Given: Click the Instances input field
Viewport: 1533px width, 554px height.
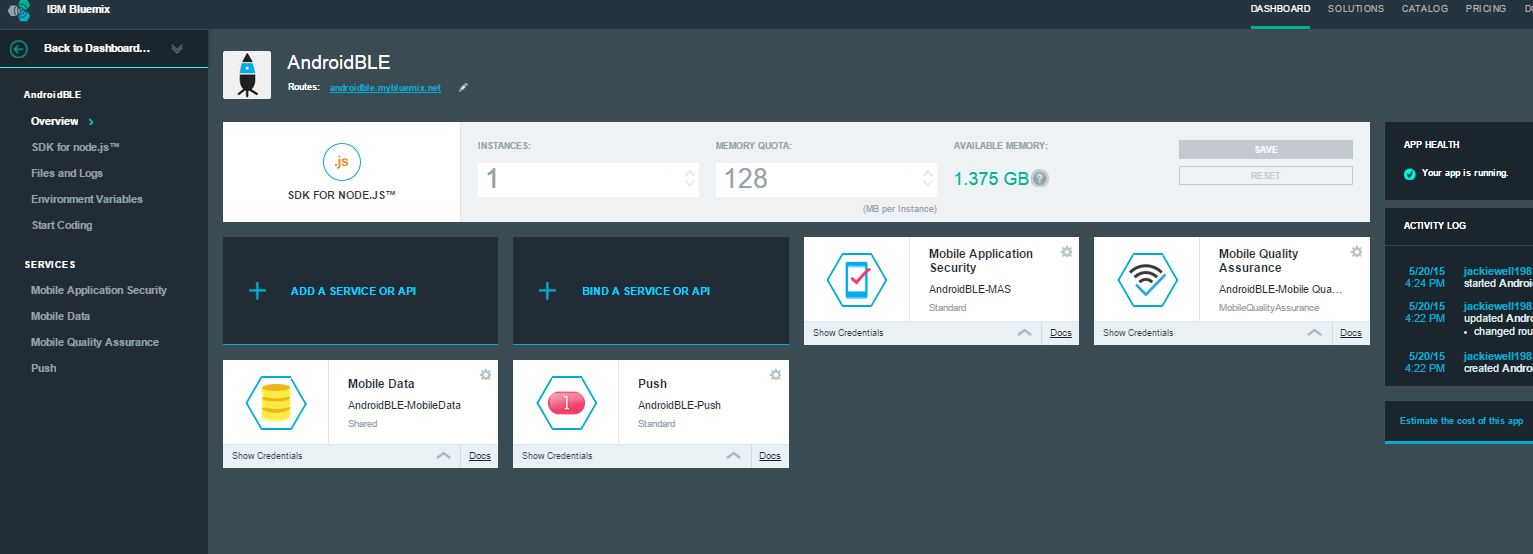Looking at the screenshot, I should pos(589,179).
